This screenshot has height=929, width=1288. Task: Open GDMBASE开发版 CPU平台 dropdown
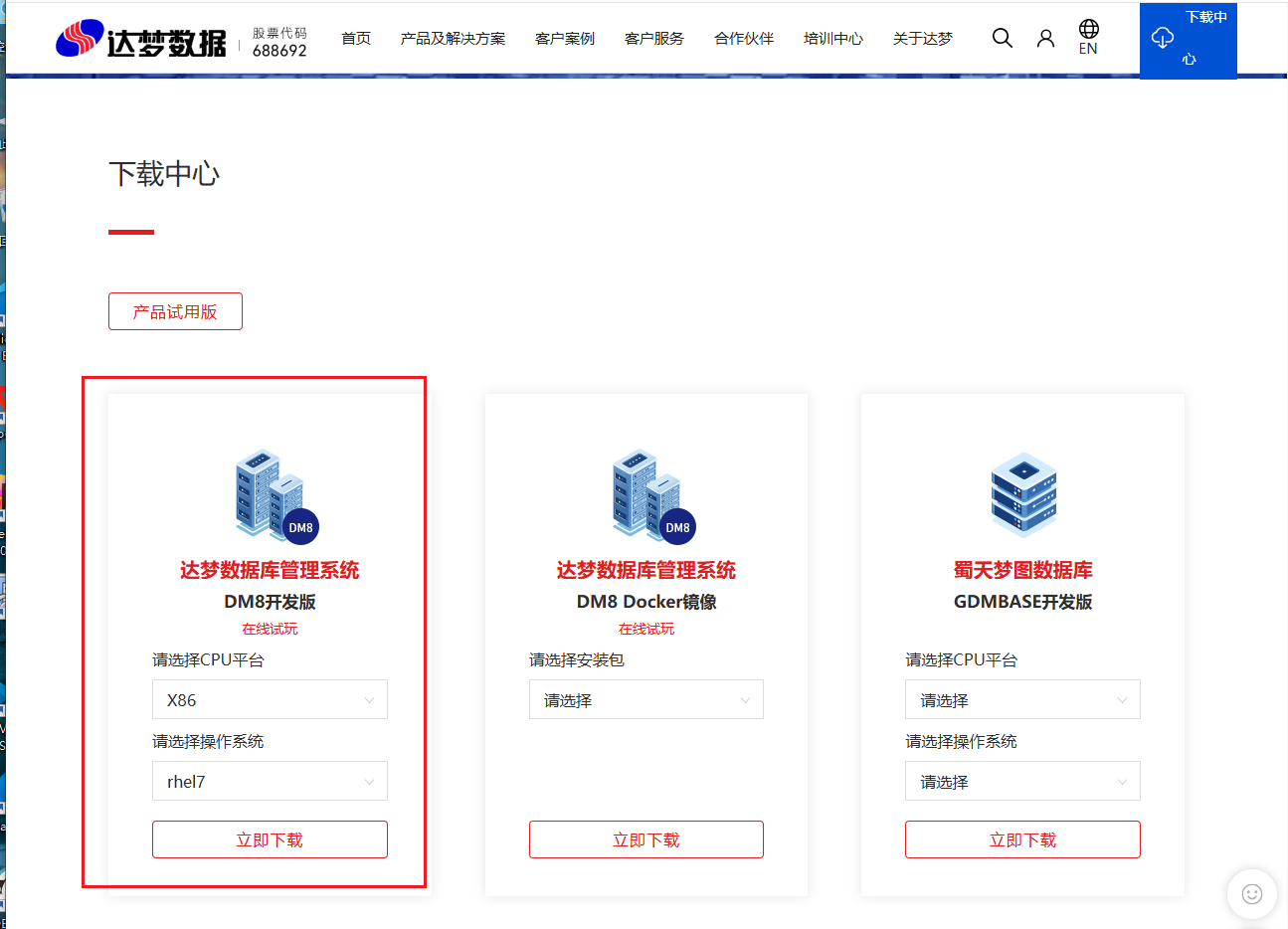pos(1022,699)
